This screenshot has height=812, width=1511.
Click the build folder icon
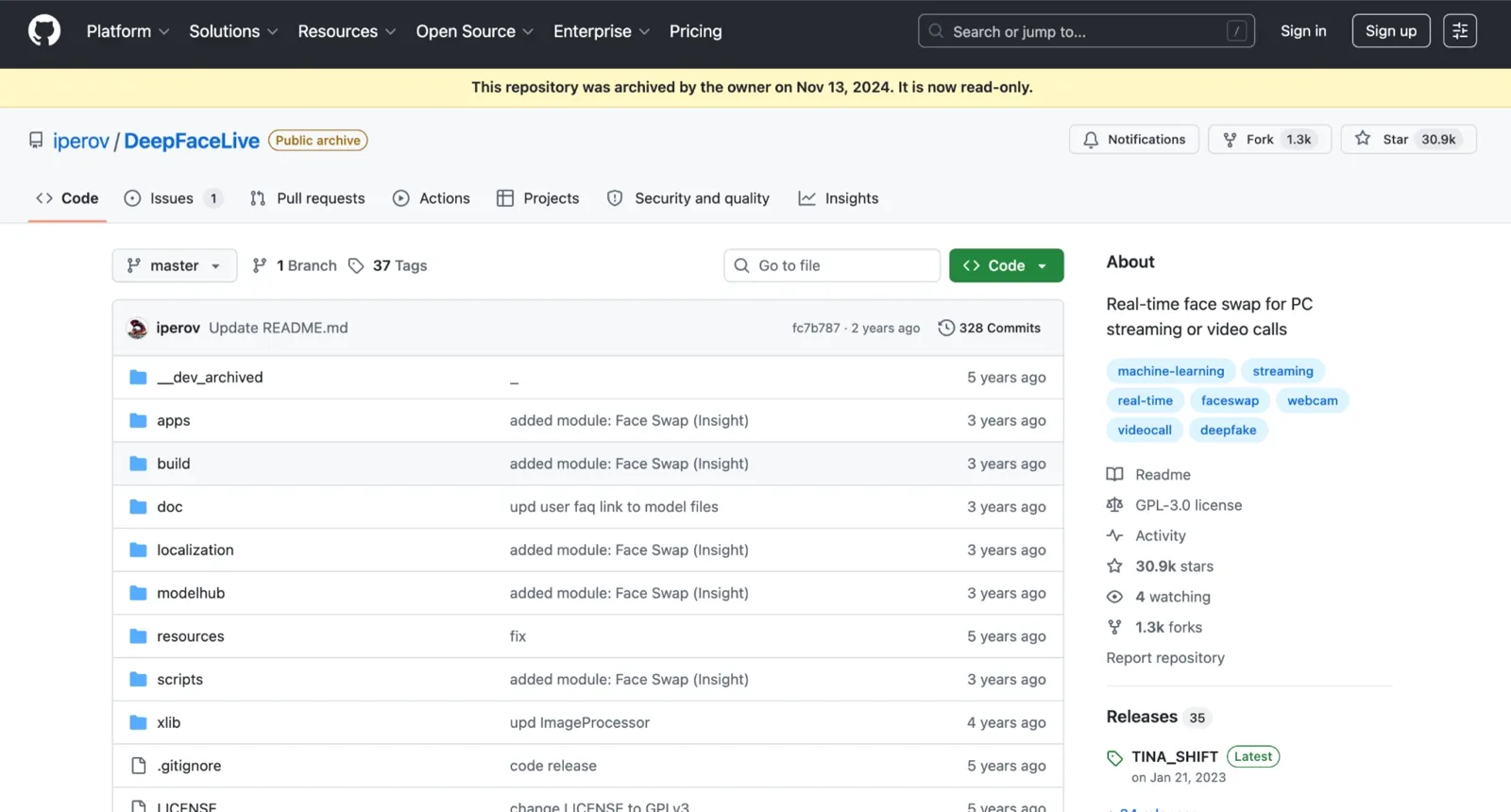coord(138,464)
